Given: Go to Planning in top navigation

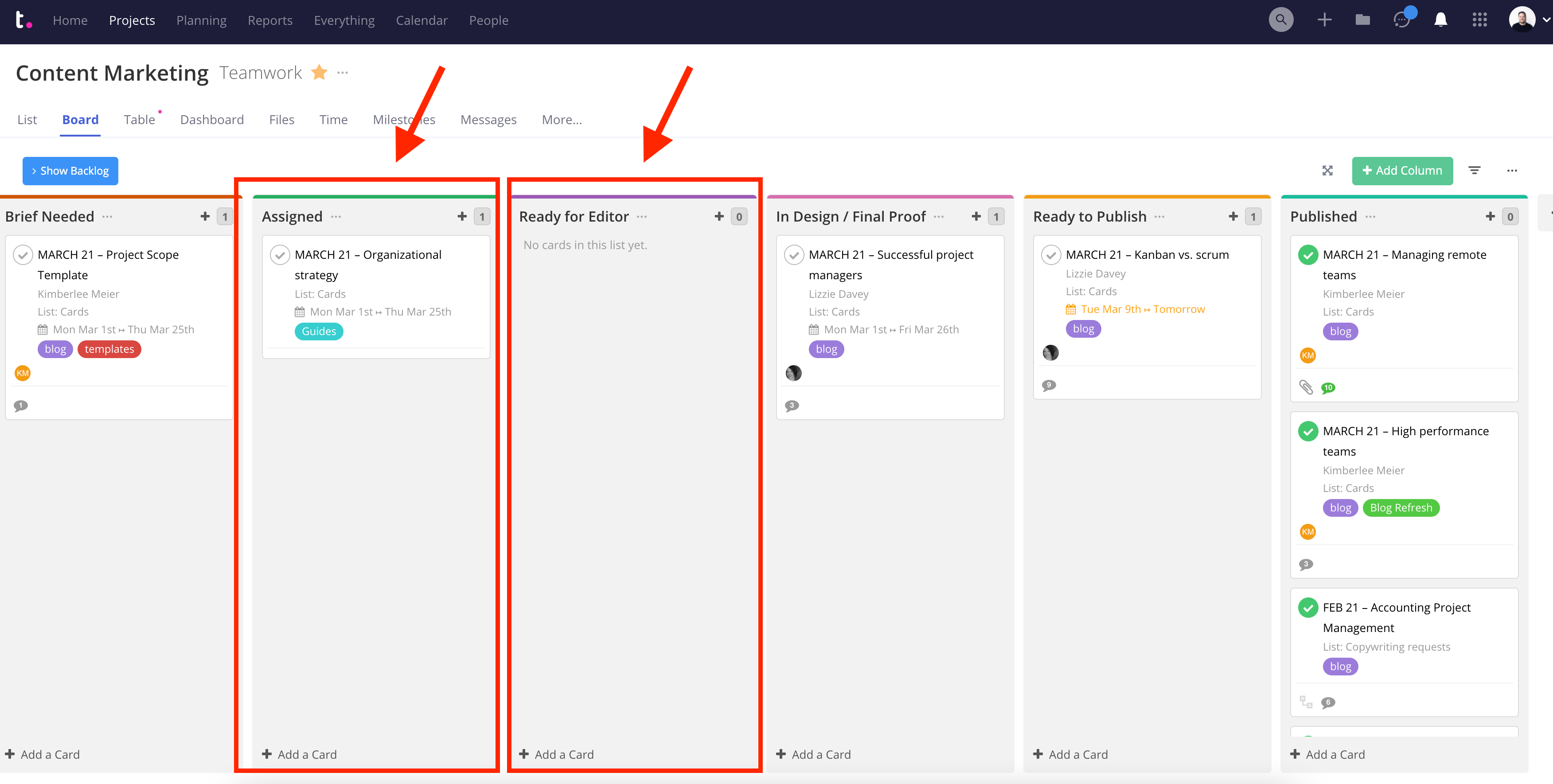Looking at the screenshot, I should (x=201, y=20).
